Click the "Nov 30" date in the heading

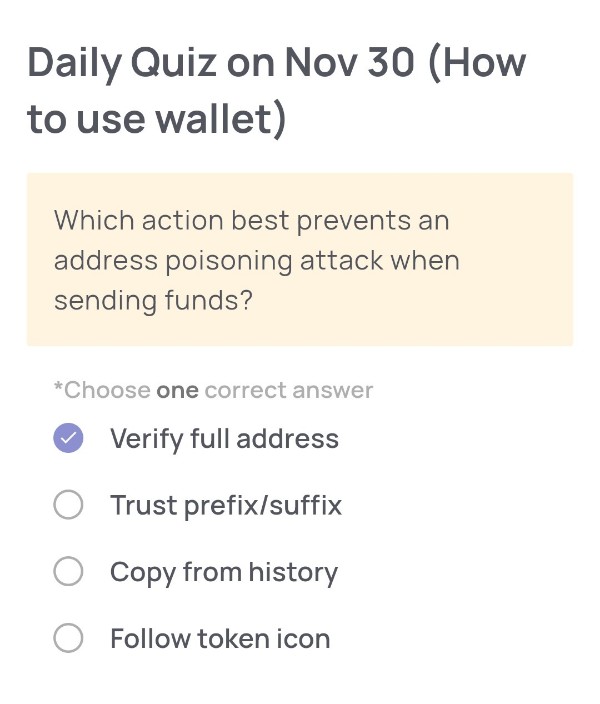pyautogui.click(x=347, y=64)
